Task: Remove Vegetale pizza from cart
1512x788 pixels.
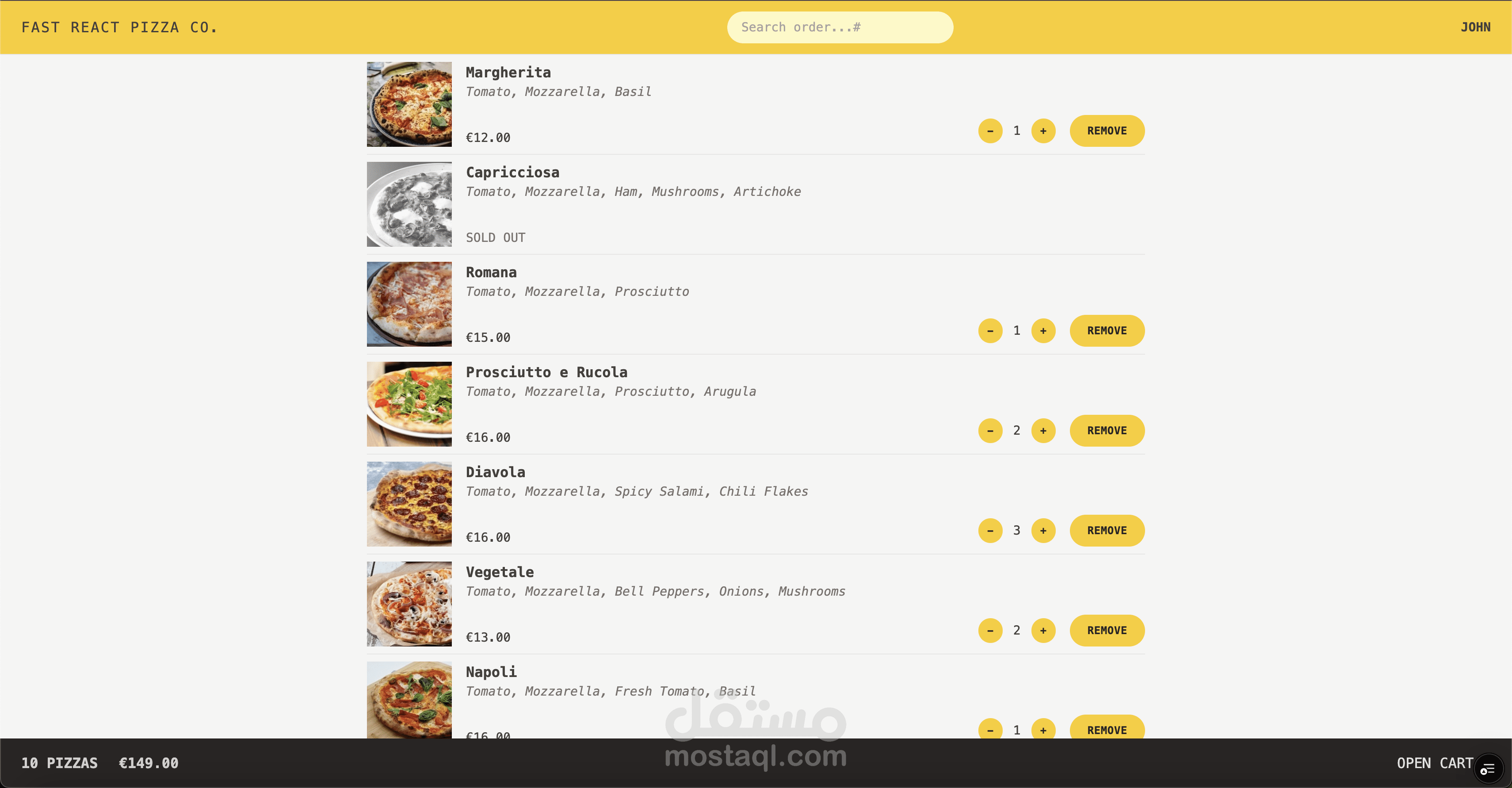Action: tap(1107, 630)
